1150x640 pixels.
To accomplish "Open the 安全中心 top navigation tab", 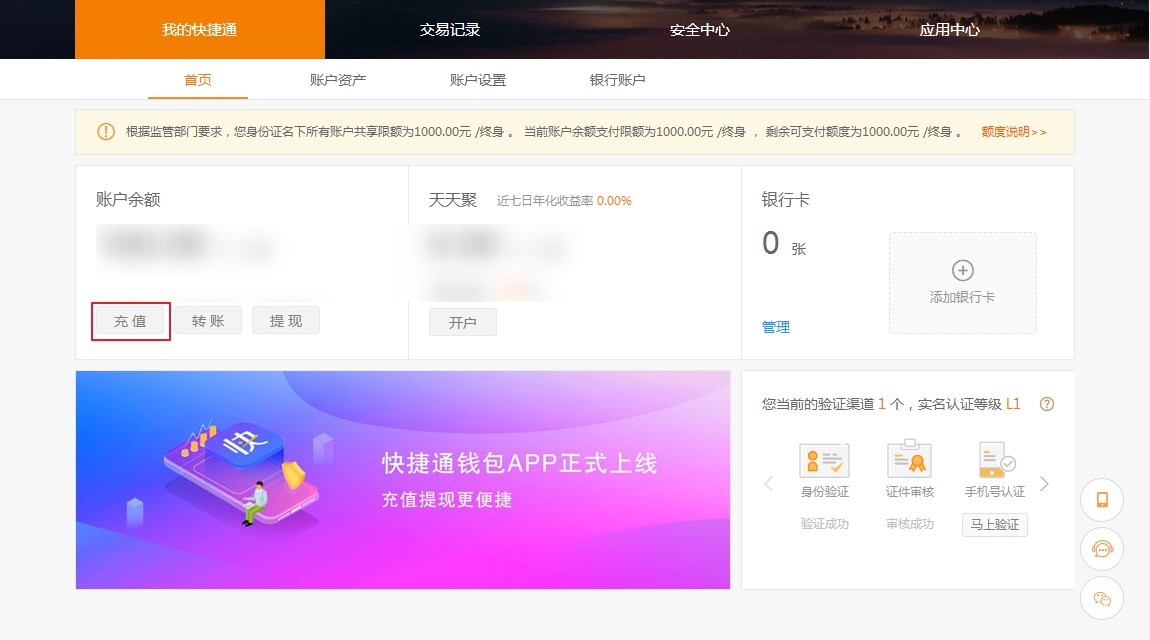I will pyautogui.click(x=700, y=29).
